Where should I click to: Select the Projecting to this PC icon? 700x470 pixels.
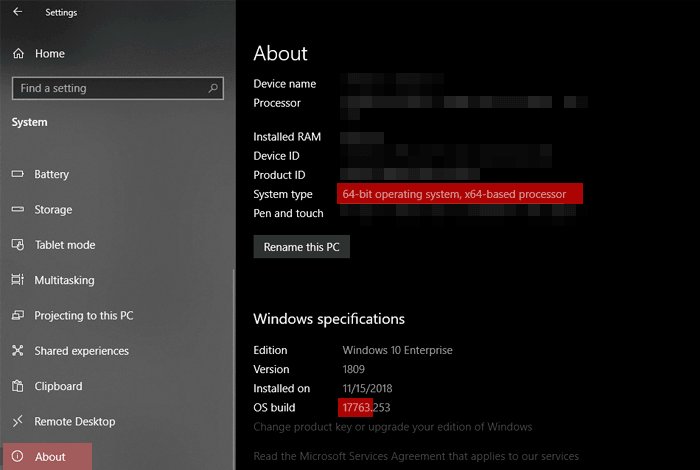[18, 315]
